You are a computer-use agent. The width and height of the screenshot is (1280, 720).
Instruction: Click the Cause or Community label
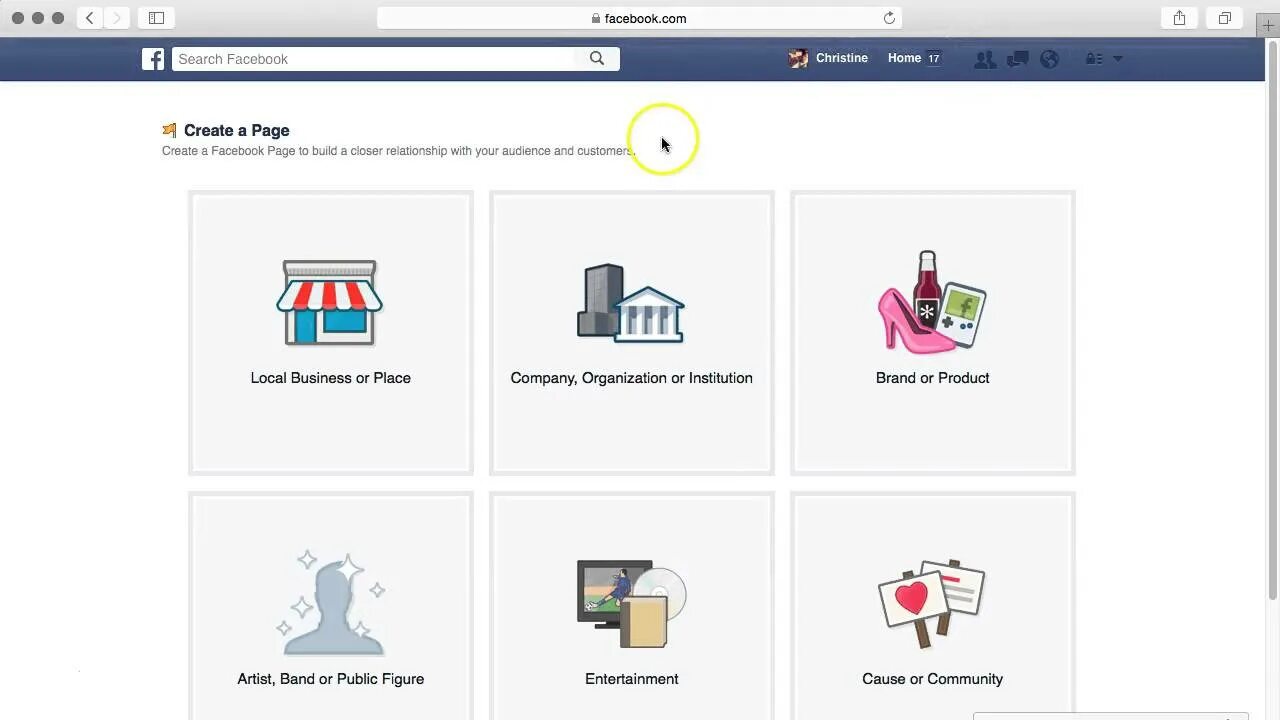coord(933,679)
